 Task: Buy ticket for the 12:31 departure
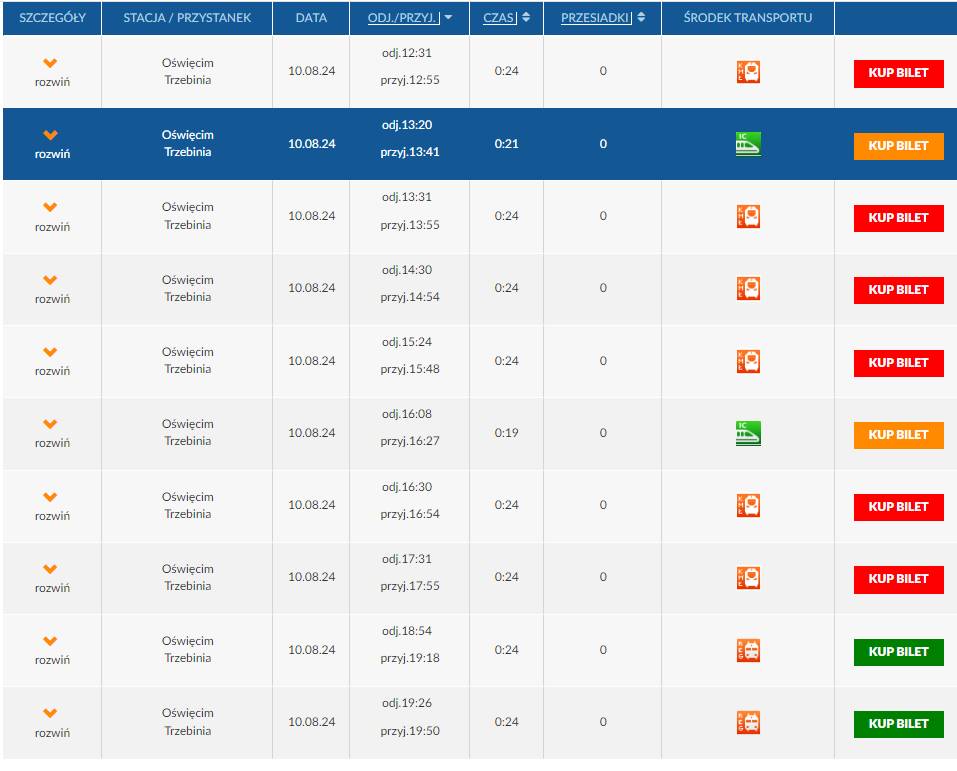coord(898,74)
